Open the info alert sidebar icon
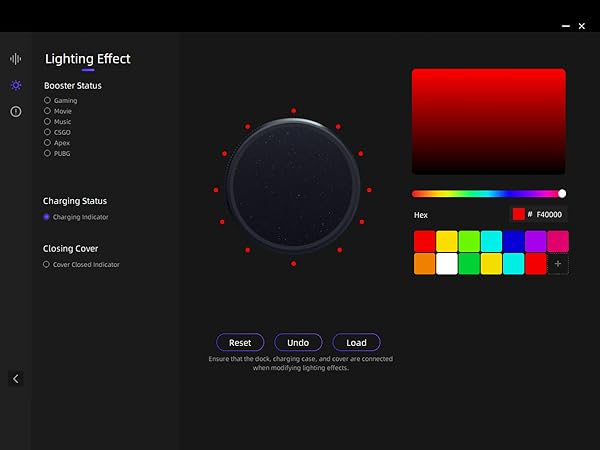Viewport: 600px width, 450px height. coord(16,111)
